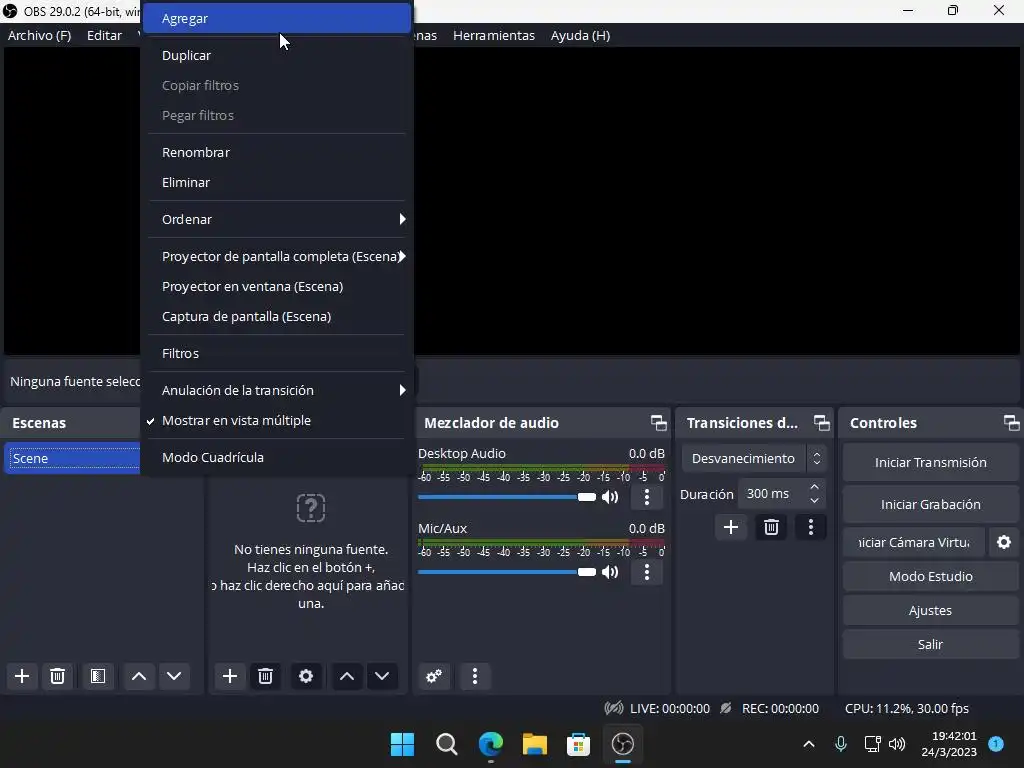Select Scene in Escenas list

[73, 458]
